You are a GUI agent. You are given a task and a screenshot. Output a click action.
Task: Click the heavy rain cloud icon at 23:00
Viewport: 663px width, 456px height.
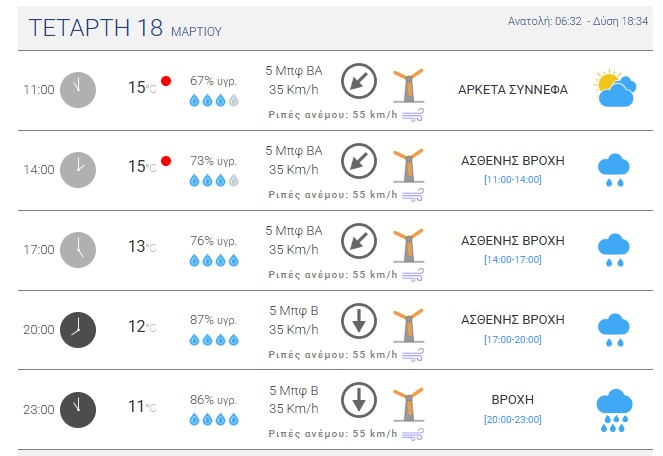coord(613,410)
